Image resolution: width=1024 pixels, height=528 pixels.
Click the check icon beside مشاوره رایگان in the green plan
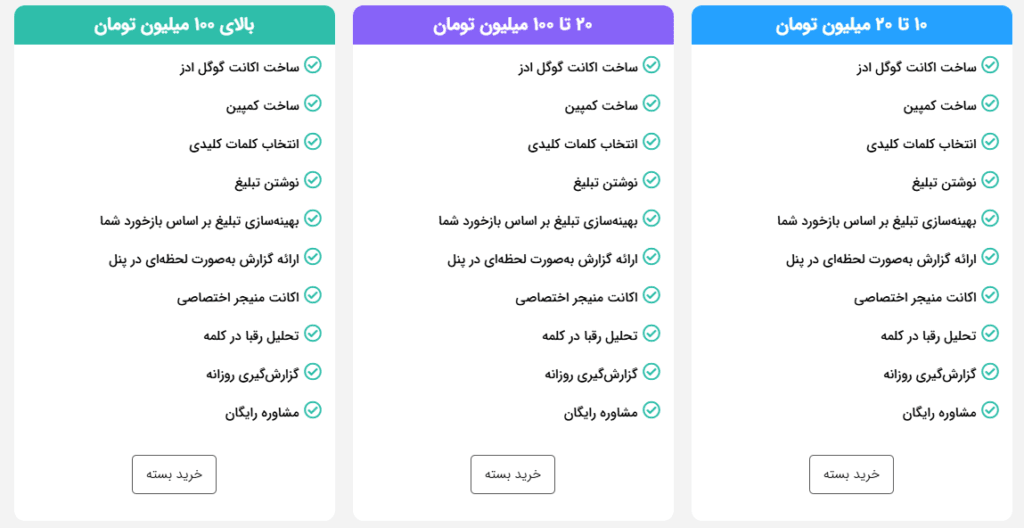pyautogui.click(x=313, y=410)
